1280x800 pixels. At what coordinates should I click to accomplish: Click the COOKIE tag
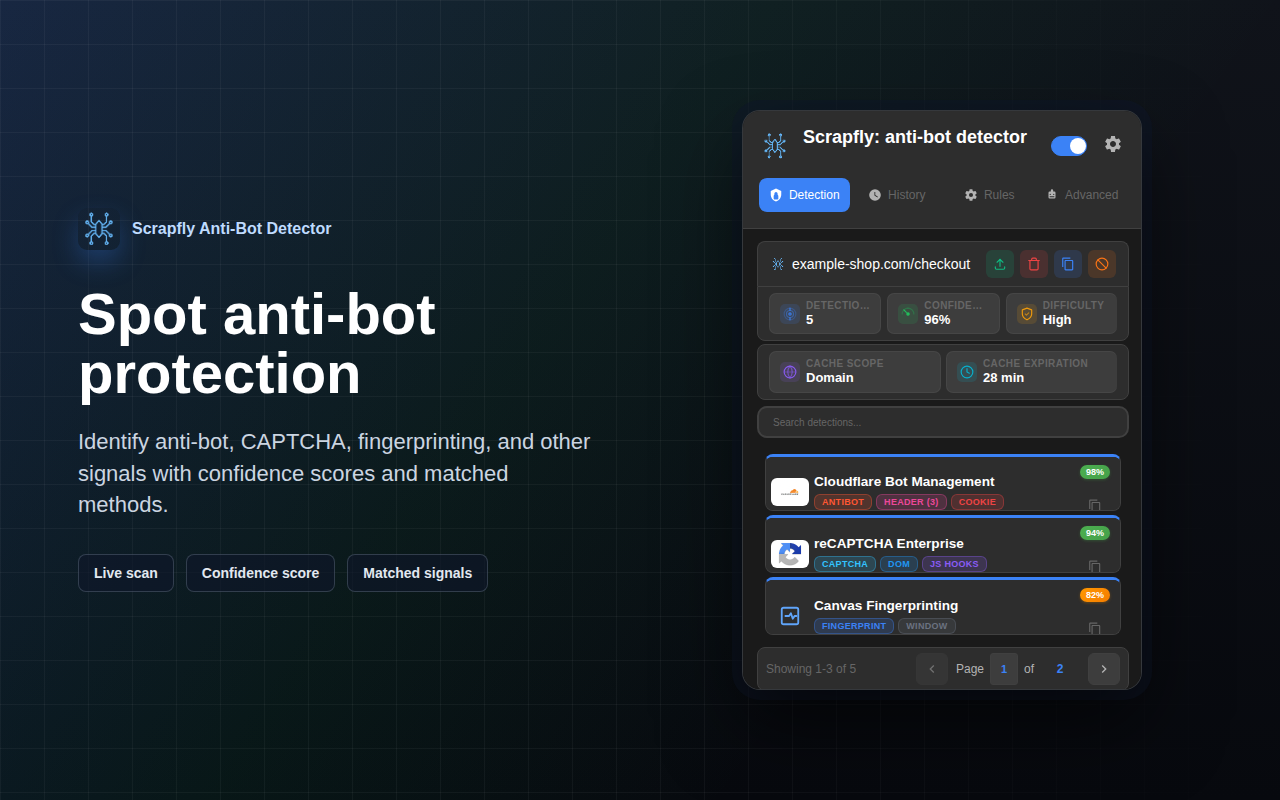(x=977, y=502)
